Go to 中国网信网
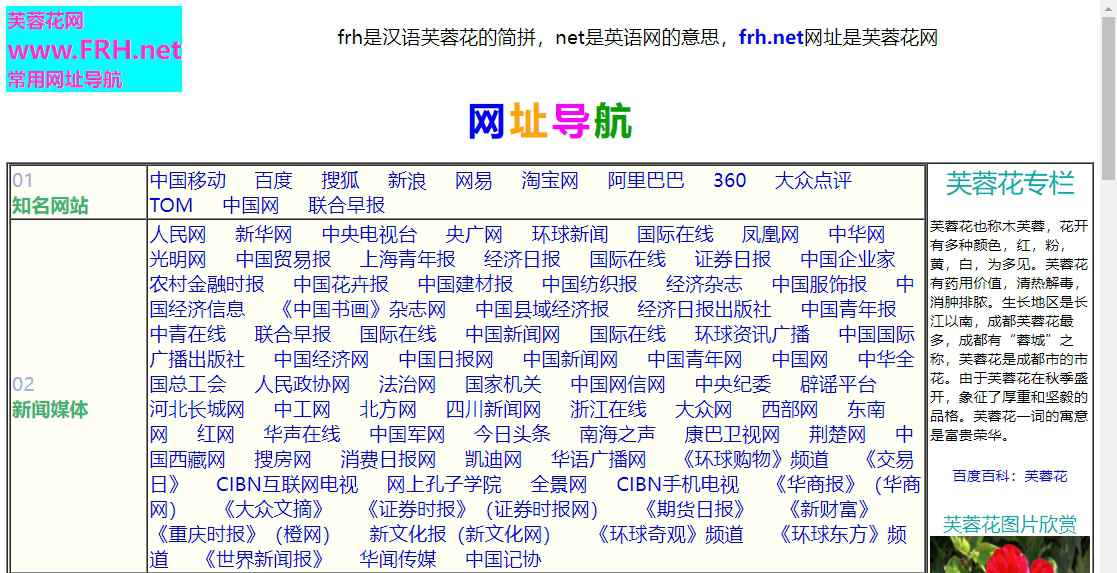Viewport: 1117px width, 573px height. click(x=618, y=385)
